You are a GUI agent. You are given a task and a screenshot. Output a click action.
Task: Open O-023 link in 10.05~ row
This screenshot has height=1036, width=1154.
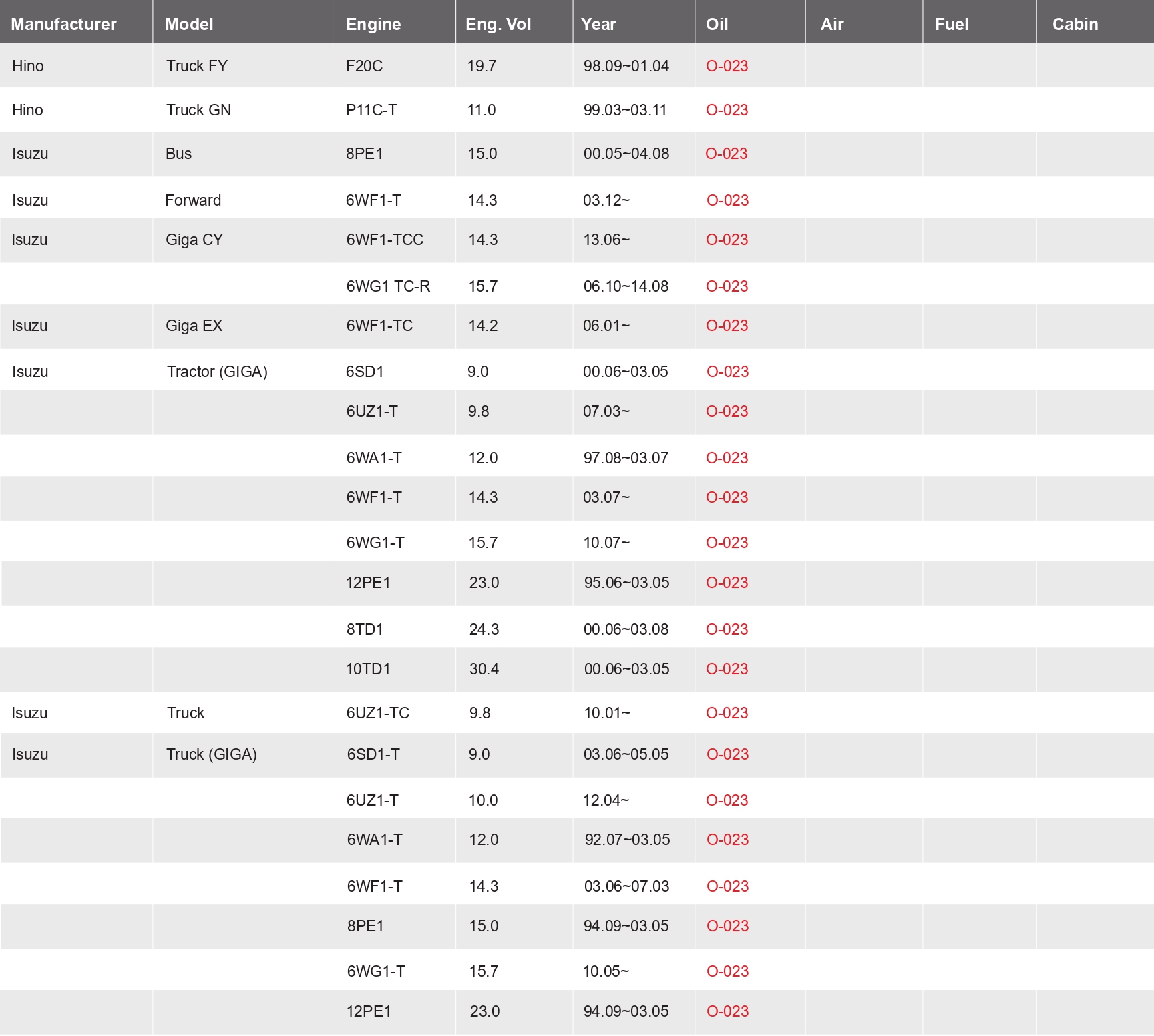pyautogui.click(x=727, y=971)
